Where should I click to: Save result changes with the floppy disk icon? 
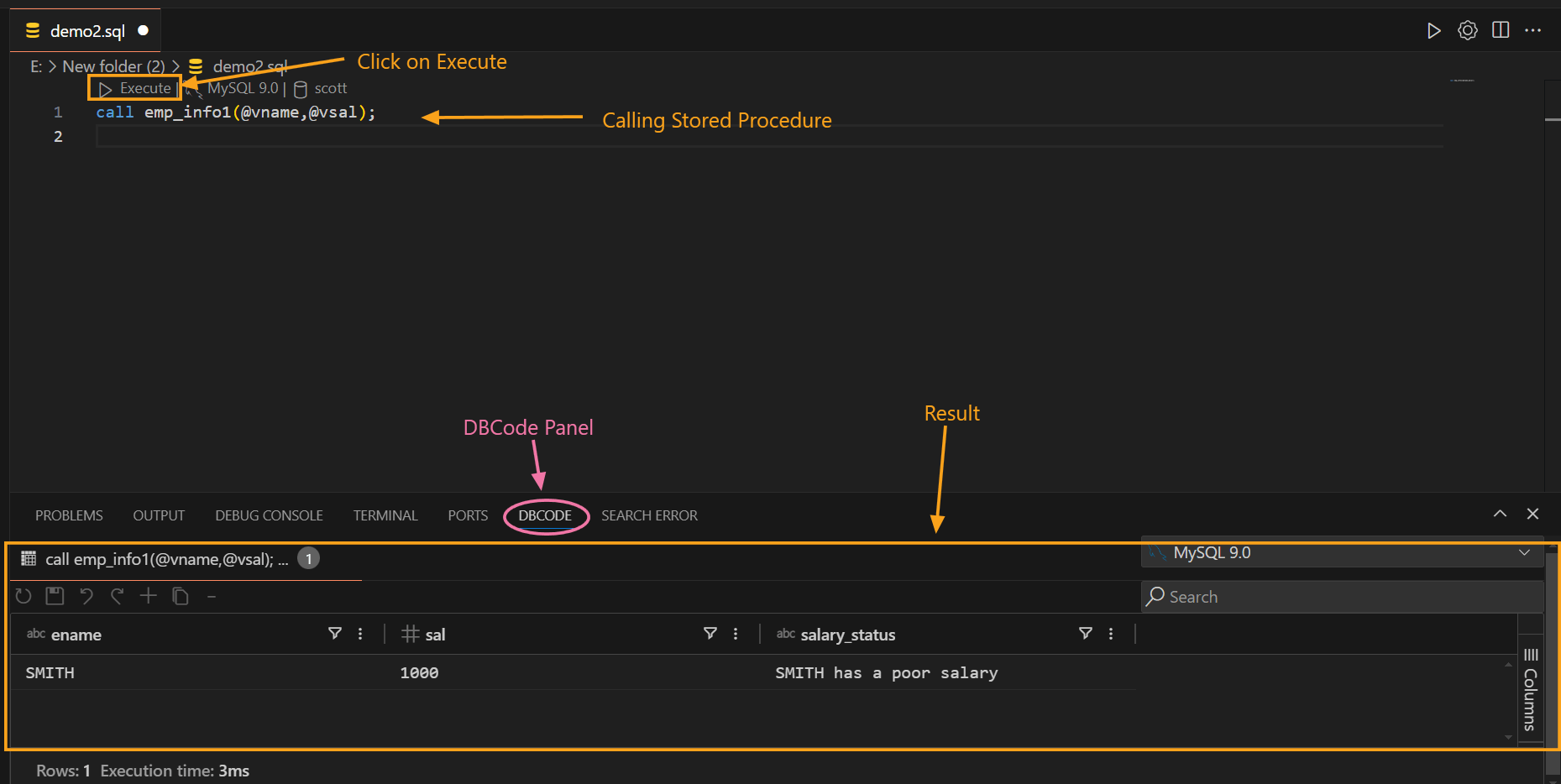55,596
